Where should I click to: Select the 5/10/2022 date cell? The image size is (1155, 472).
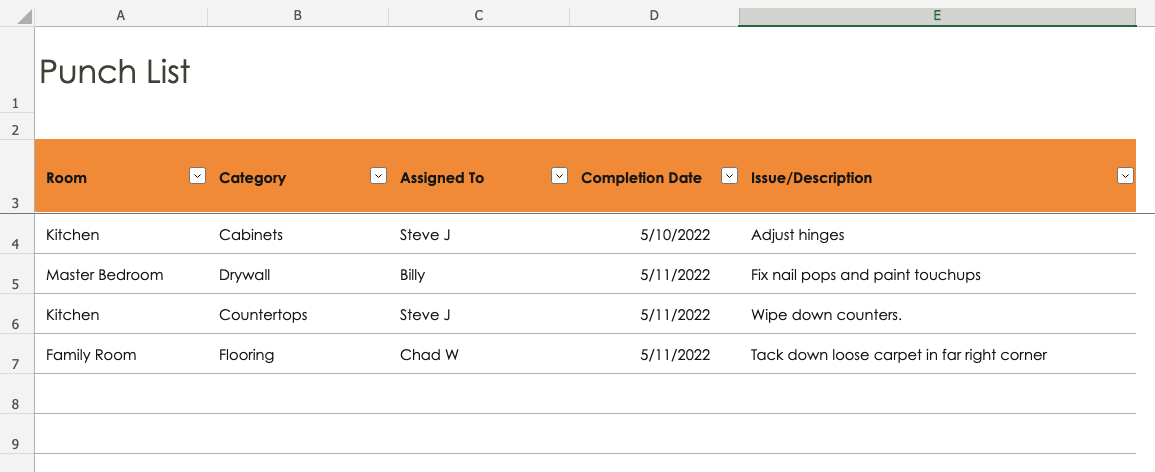tap(654, 234)
